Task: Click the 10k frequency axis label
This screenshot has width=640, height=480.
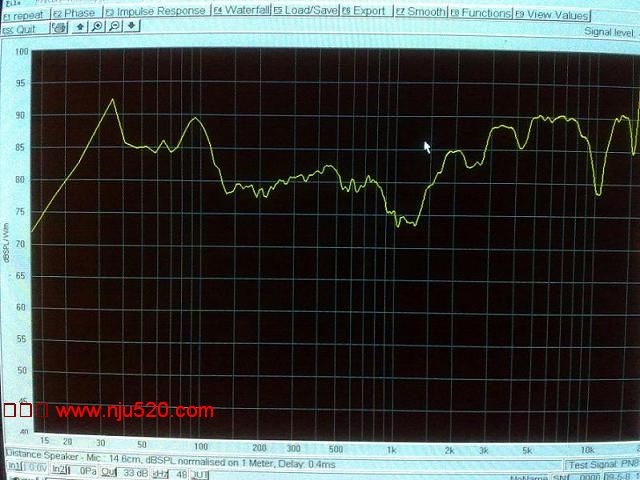Action: pyautogui.click(x=588, y=450)
